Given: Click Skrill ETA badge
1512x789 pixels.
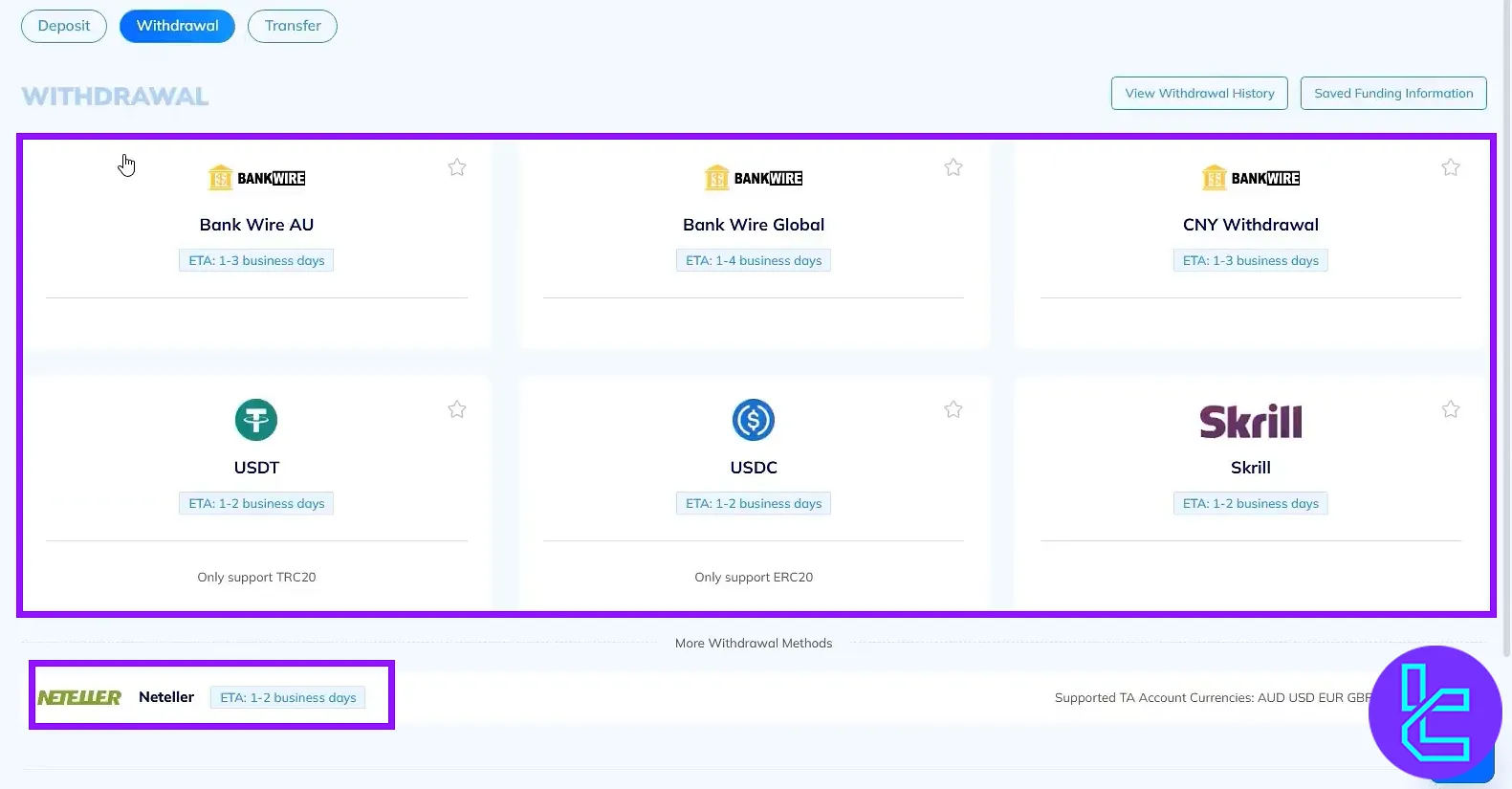Looking at the screenshot, I should pyautogui.click(x=1251, y=503).
